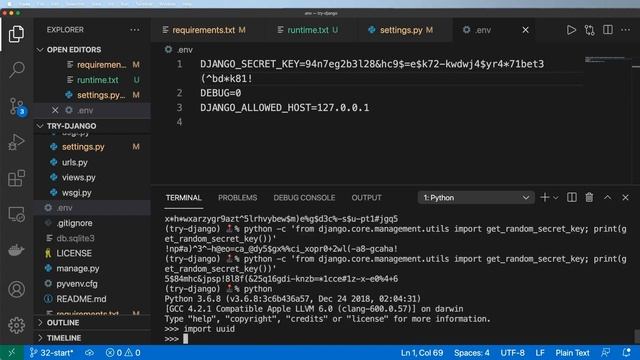Select the 1: Python terminal dropdown
Viewport: 640px width, 360px height.
click(476, 198)
